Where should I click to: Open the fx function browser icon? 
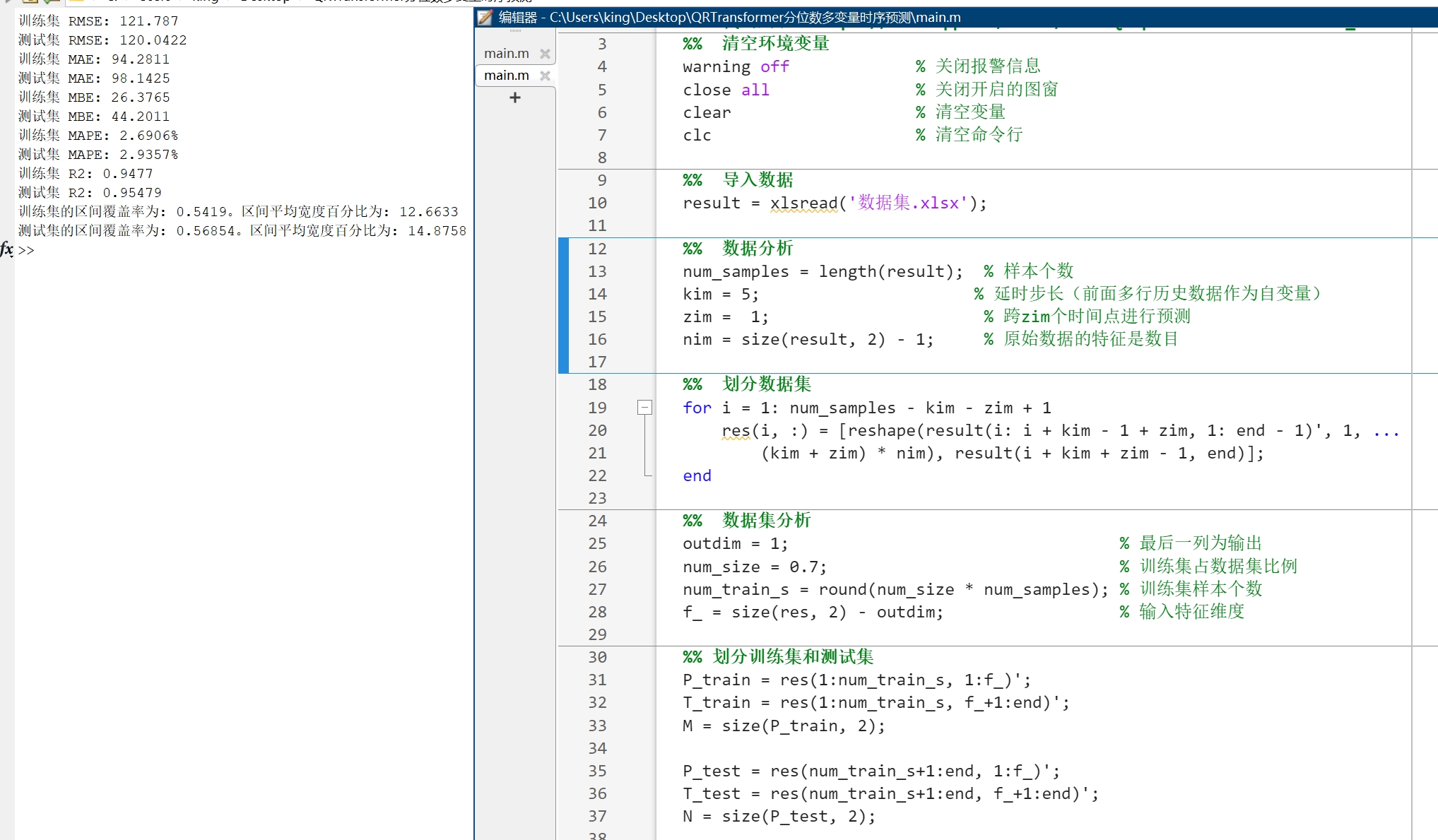click(7, 249)
